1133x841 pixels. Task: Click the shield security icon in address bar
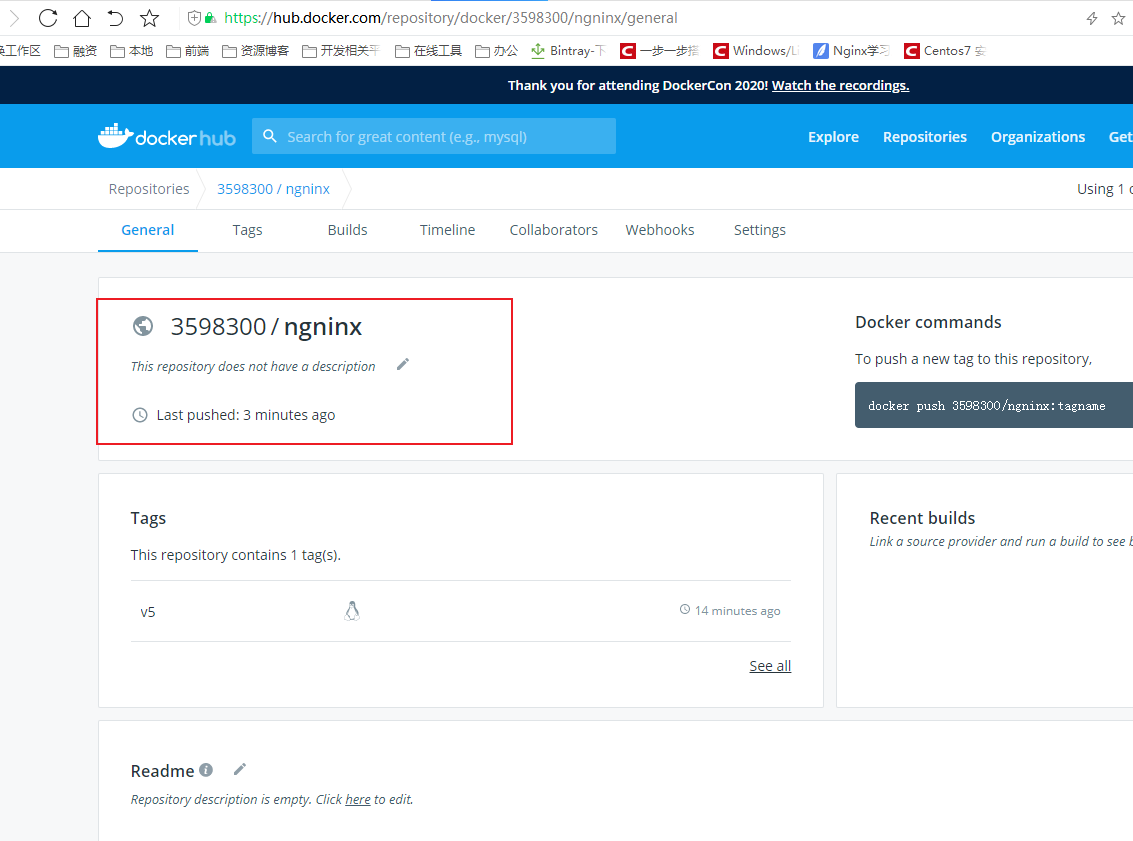coord(194,18)
